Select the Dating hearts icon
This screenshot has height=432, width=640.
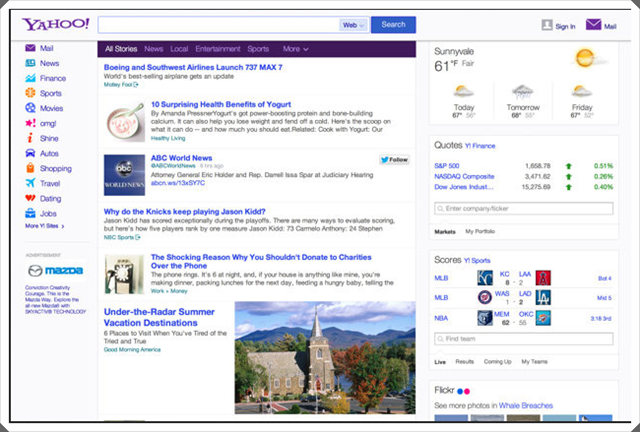pos(30,198)
